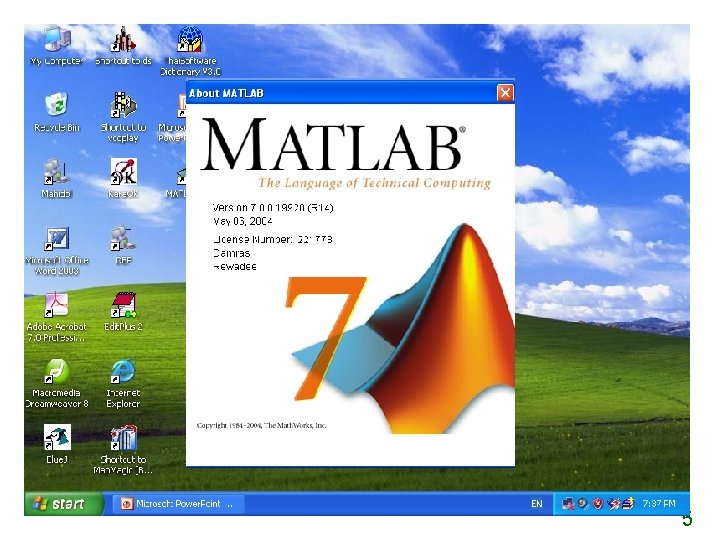Open the EditPlus 2 desktop shortcut

click(123, 311)
